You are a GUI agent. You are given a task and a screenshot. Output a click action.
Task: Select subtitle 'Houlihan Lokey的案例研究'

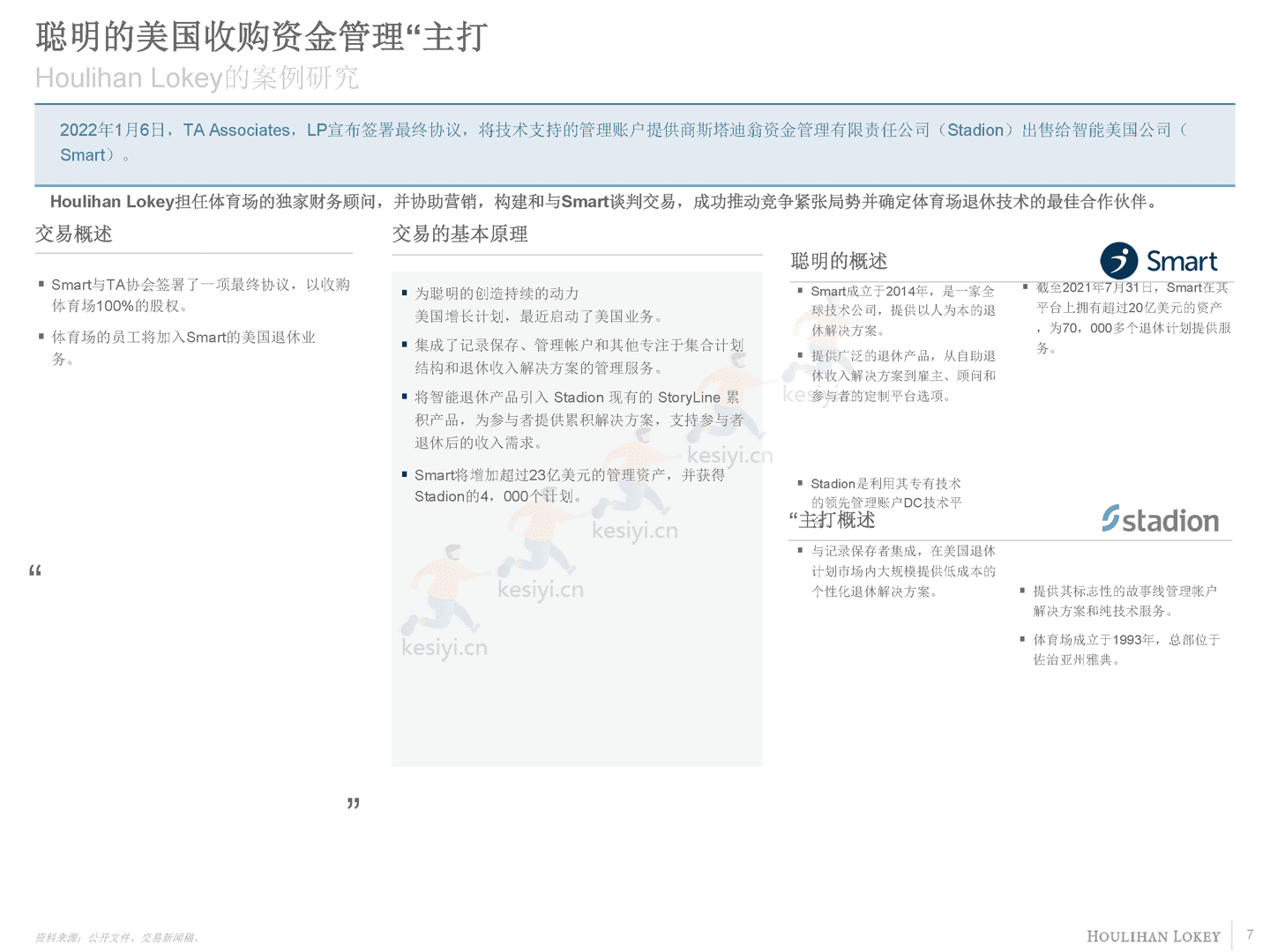click(197, 78)
